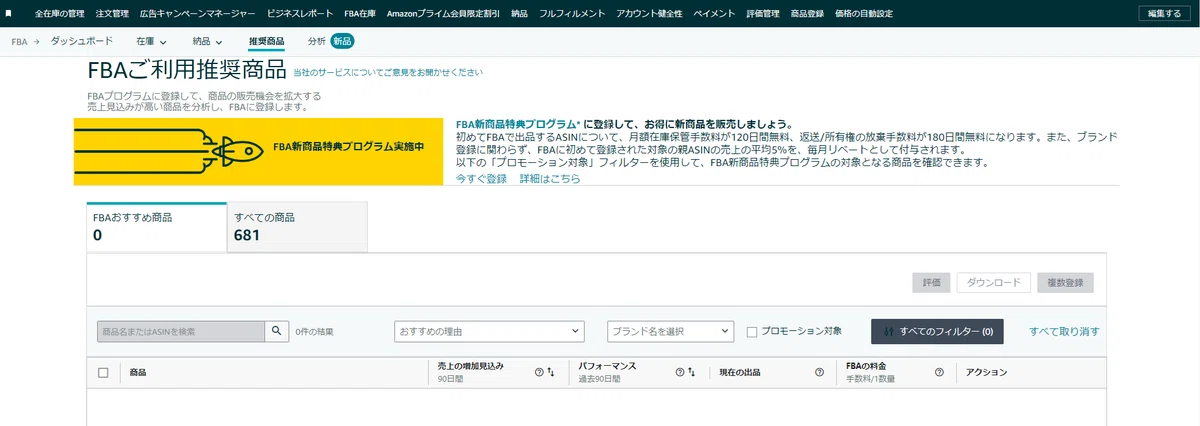Sort by 売上の増加見込み column arrows
This screenshot has width=1200, height=426.
click(551, 372)
